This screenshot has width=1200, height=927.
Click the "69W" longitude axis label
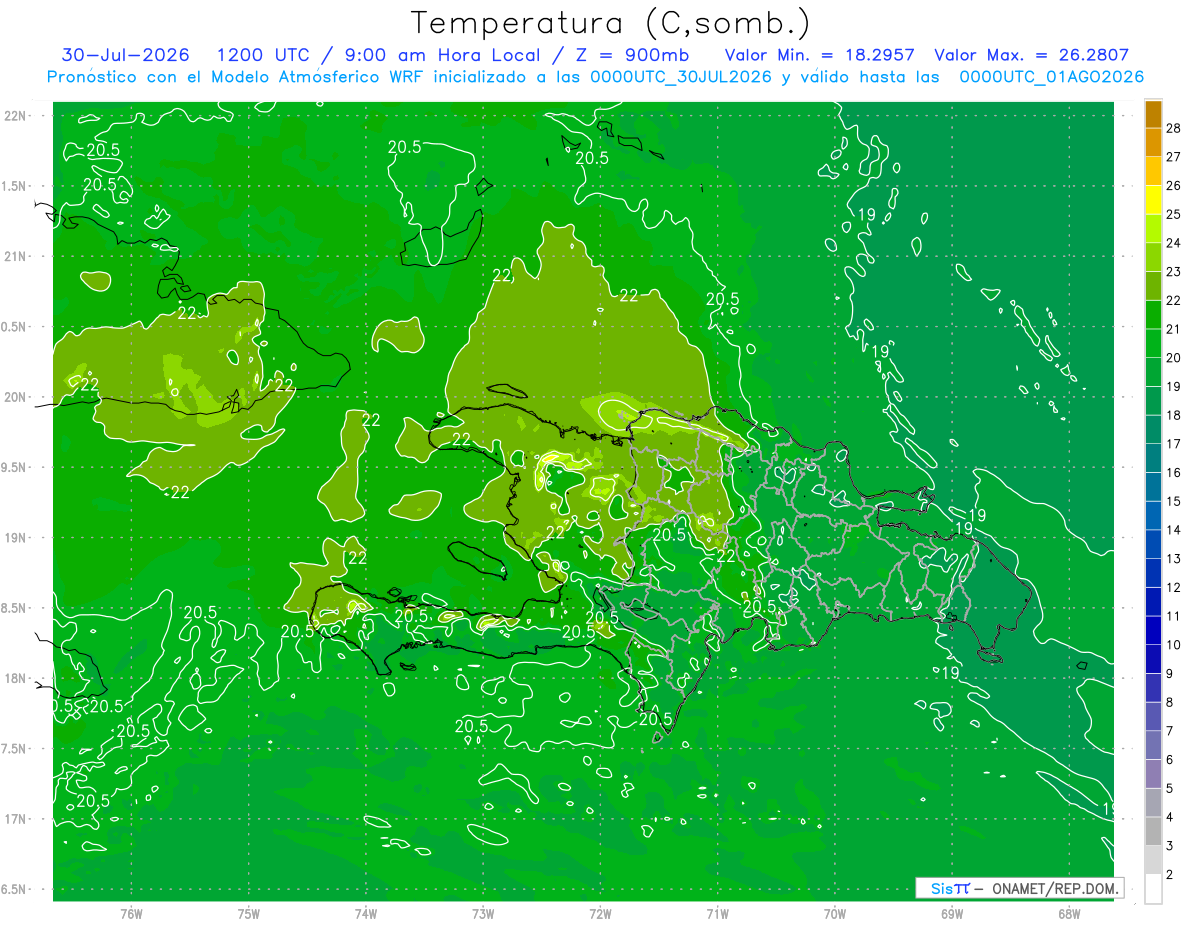click(x=952, y=914)
